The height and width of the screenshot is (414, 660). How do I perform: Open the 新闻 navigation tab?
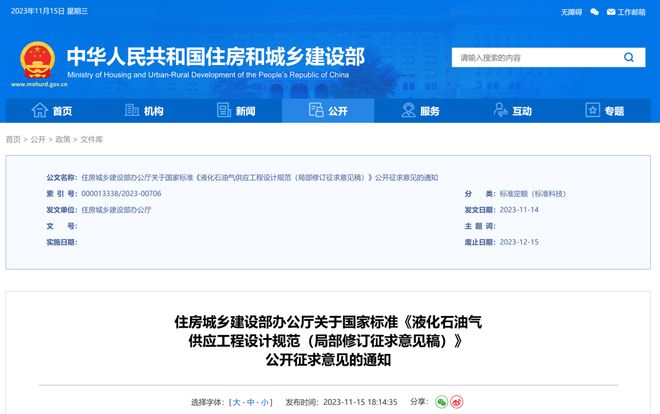tap(236, 111)
